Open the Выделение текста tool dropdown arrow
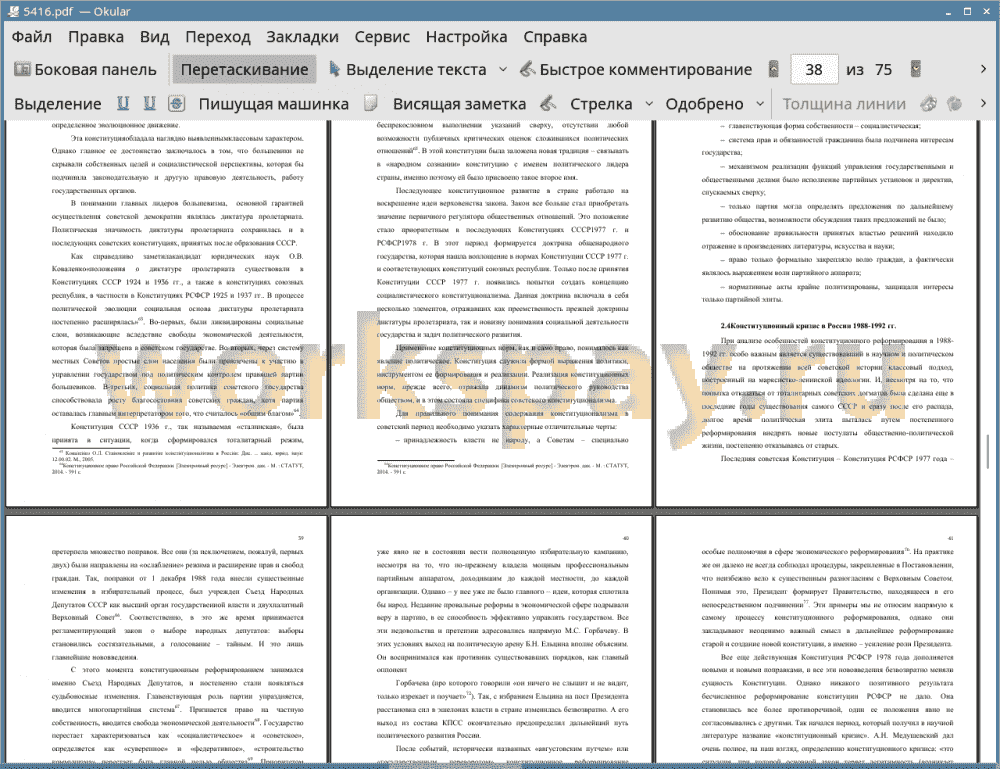1000x769 pixels. [503, 70]
